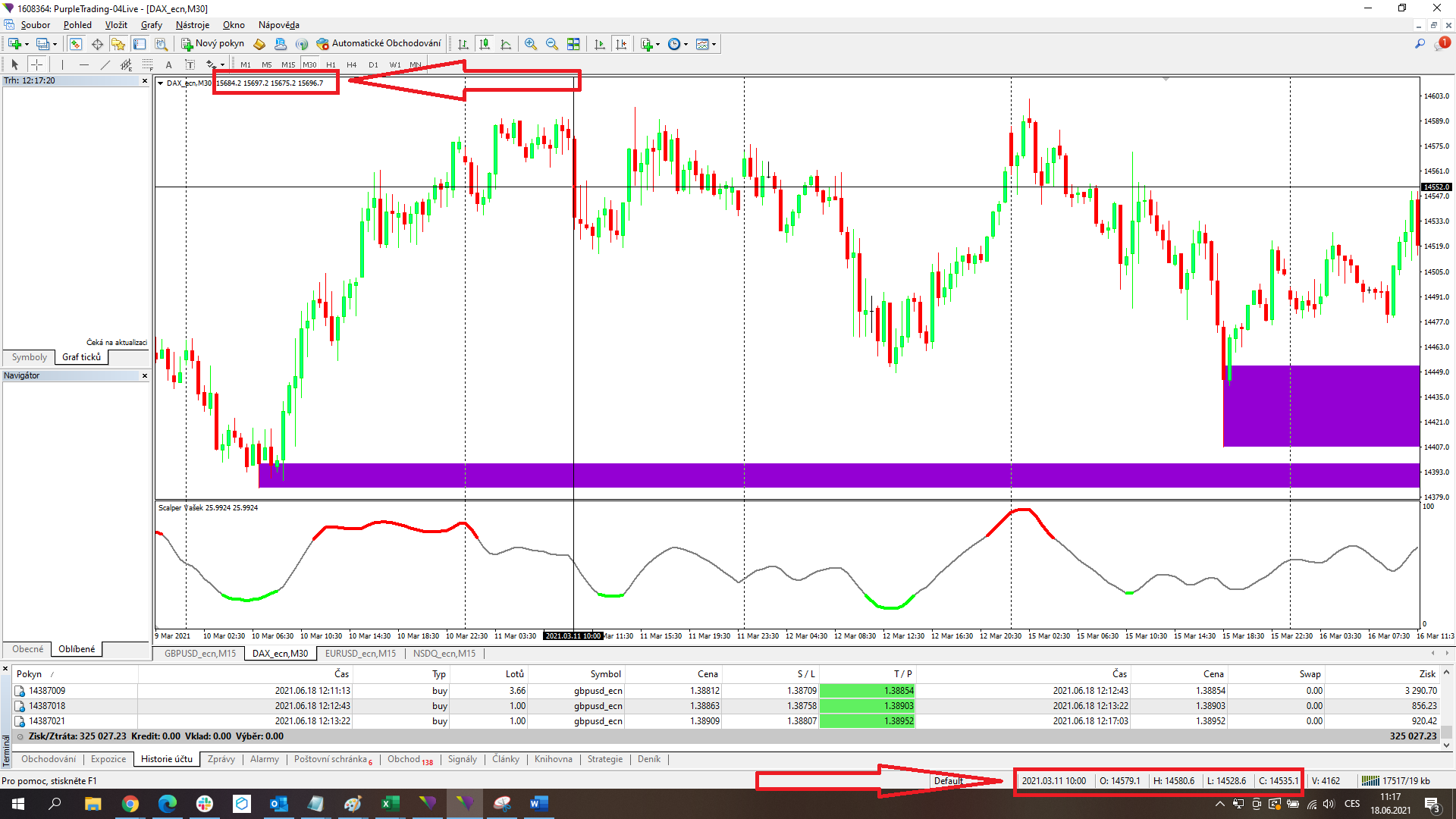Open the Obchodování terminal tab
Viewport: 1456px width, 819px height.
(x=49, y=759)
